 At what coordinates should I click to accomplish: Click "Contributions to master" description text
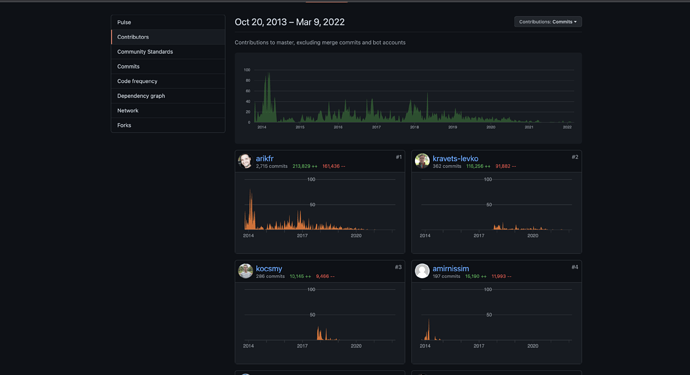320,43
